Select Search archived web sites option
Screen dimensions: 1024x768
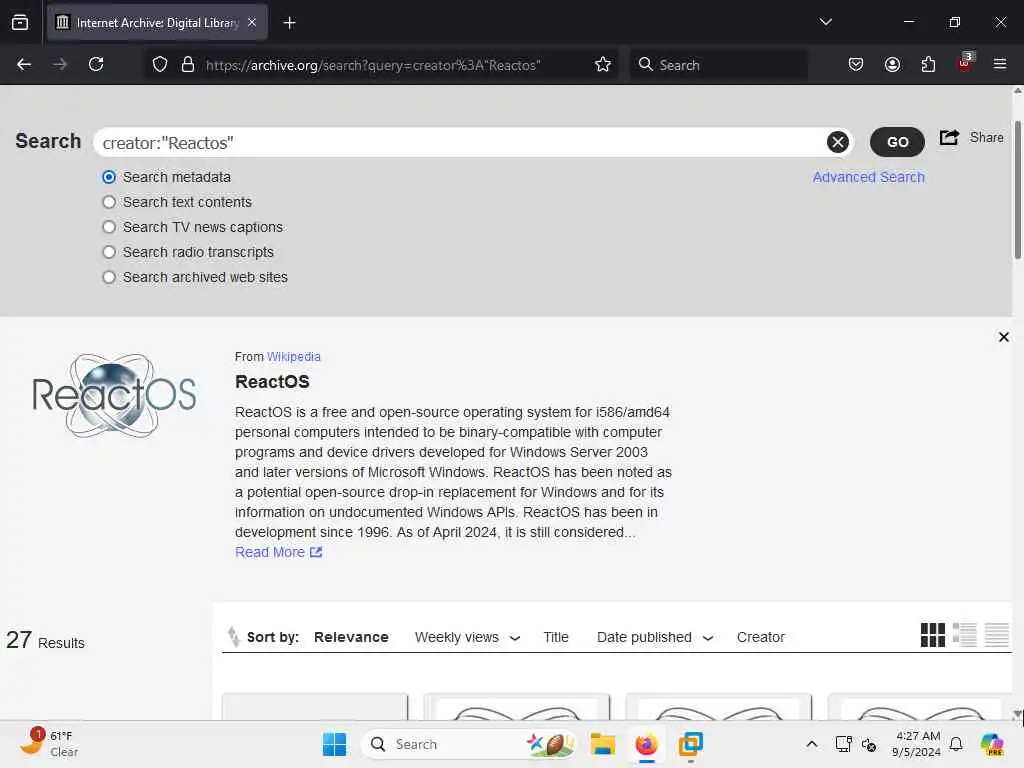pyautogui.click(x=109, y=277)
